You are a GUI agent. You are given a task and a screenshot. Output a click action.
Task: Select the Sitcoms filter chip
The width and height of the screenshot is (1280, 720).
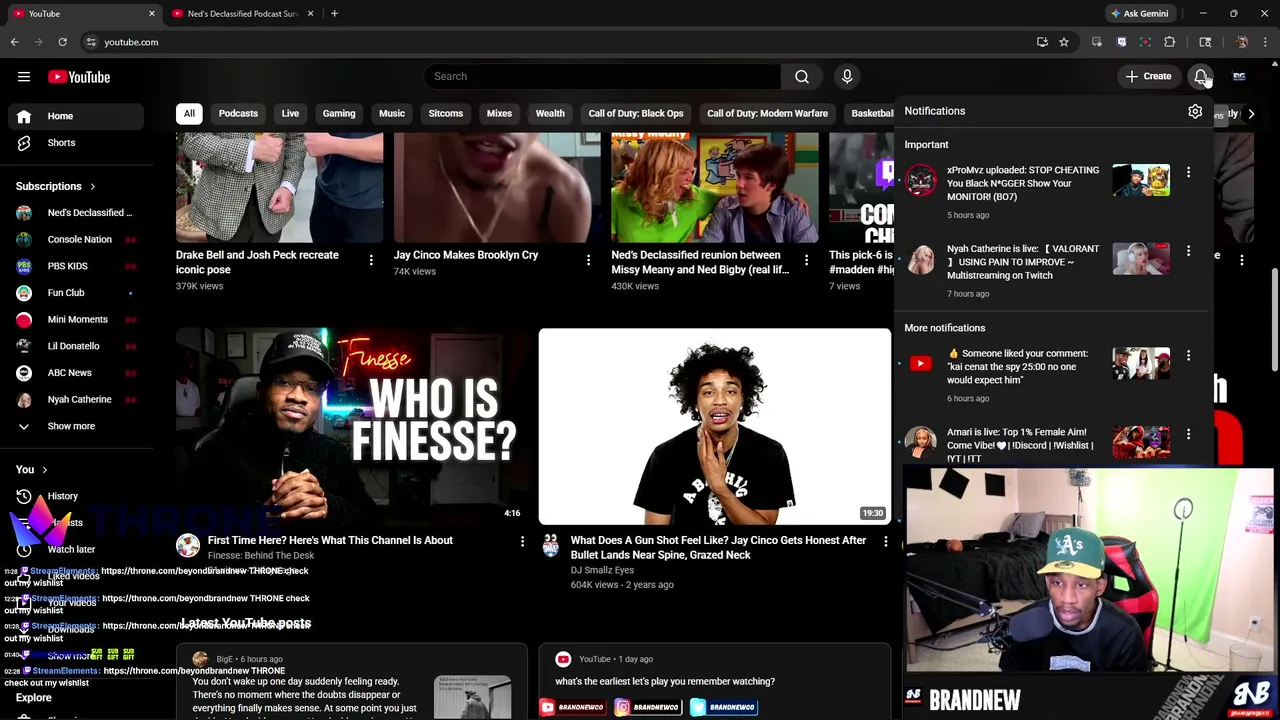(x=446, y=113)
